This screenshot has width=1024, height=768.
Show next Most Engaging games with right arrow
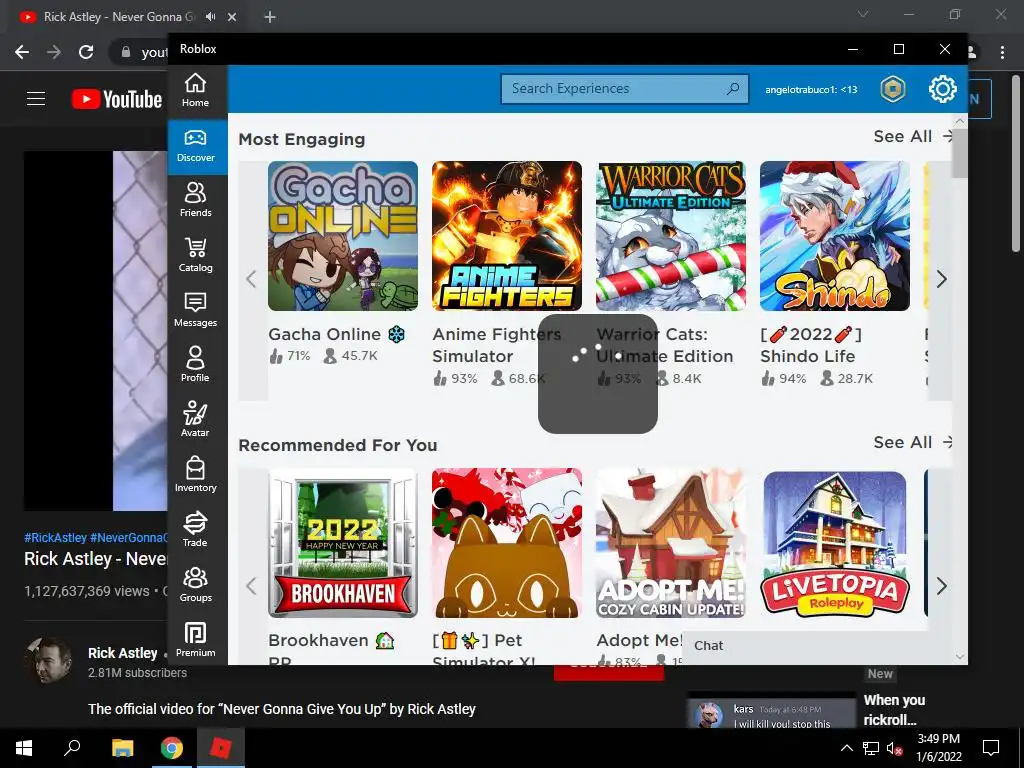[940, 280]
